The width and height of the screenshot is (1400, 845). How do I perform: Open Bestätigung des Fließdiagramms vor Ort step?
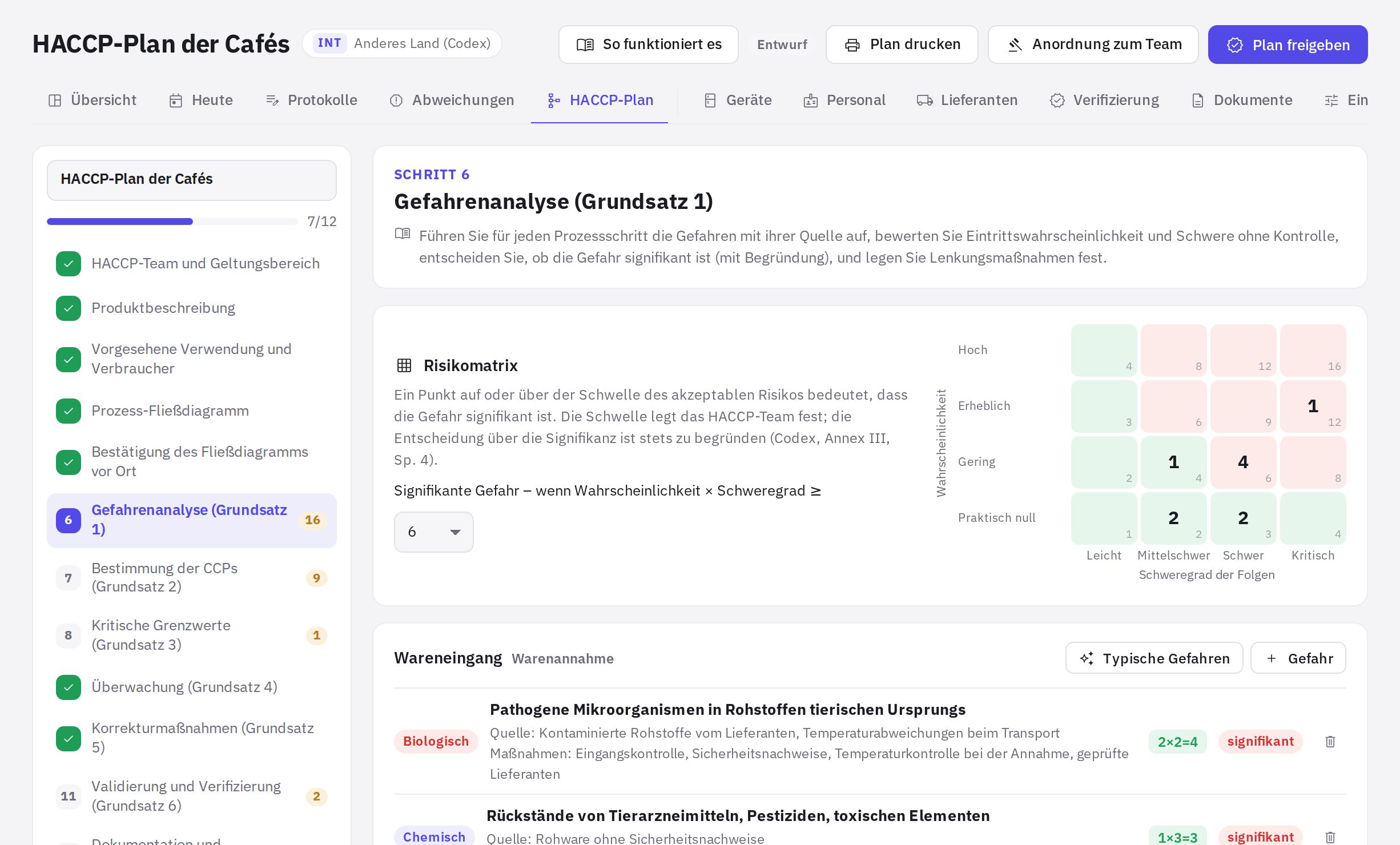click(x=192, y=462)
